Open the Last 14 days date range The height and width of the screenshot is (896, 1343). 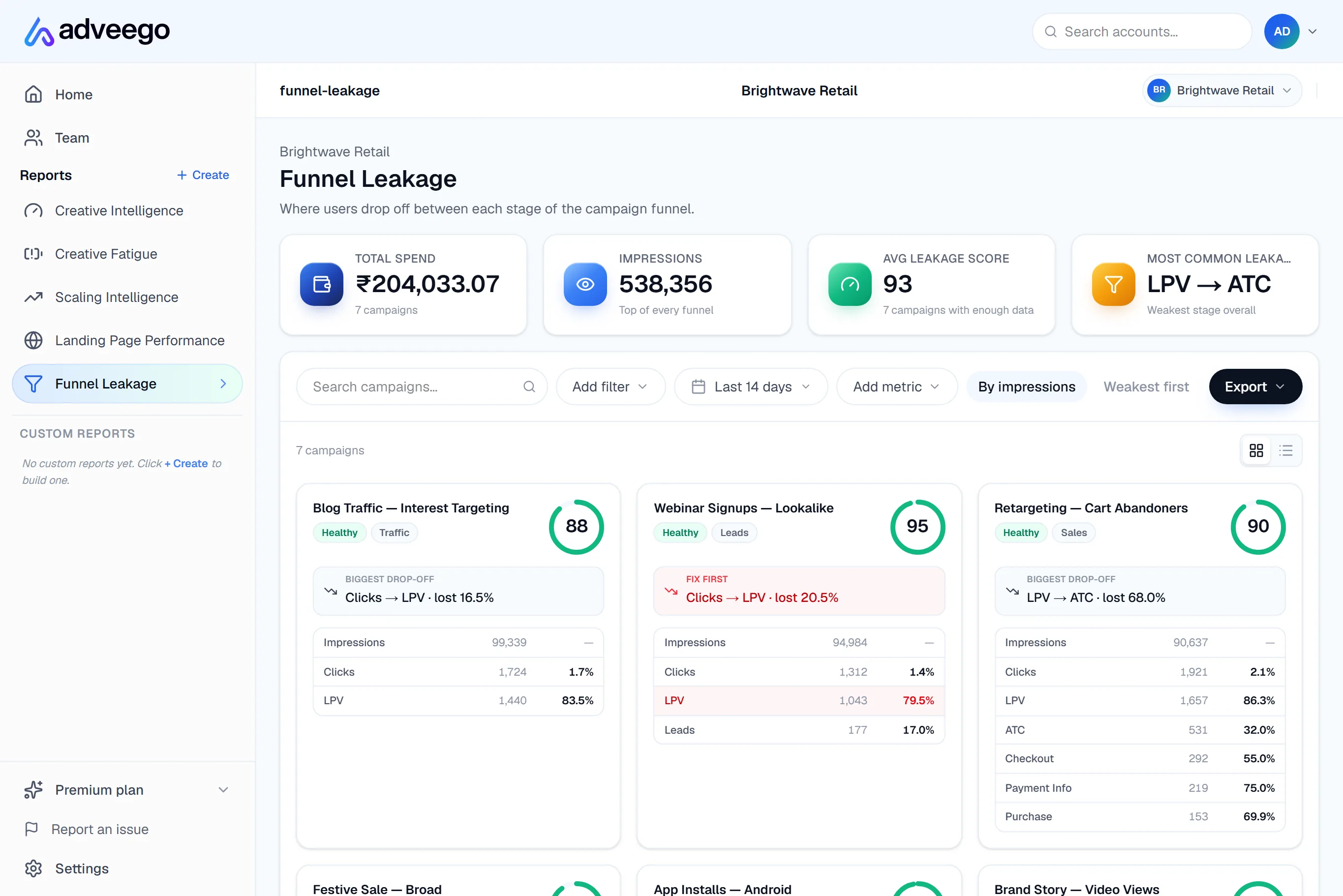point(751,387)
